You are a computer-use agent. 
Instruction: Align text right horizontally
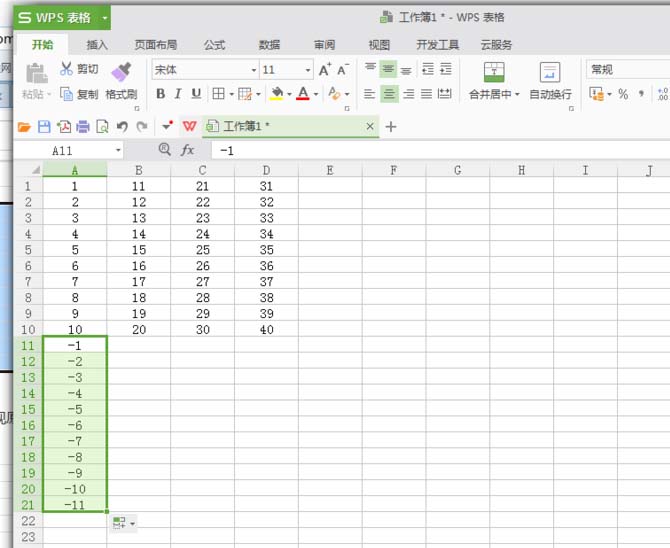408,94
